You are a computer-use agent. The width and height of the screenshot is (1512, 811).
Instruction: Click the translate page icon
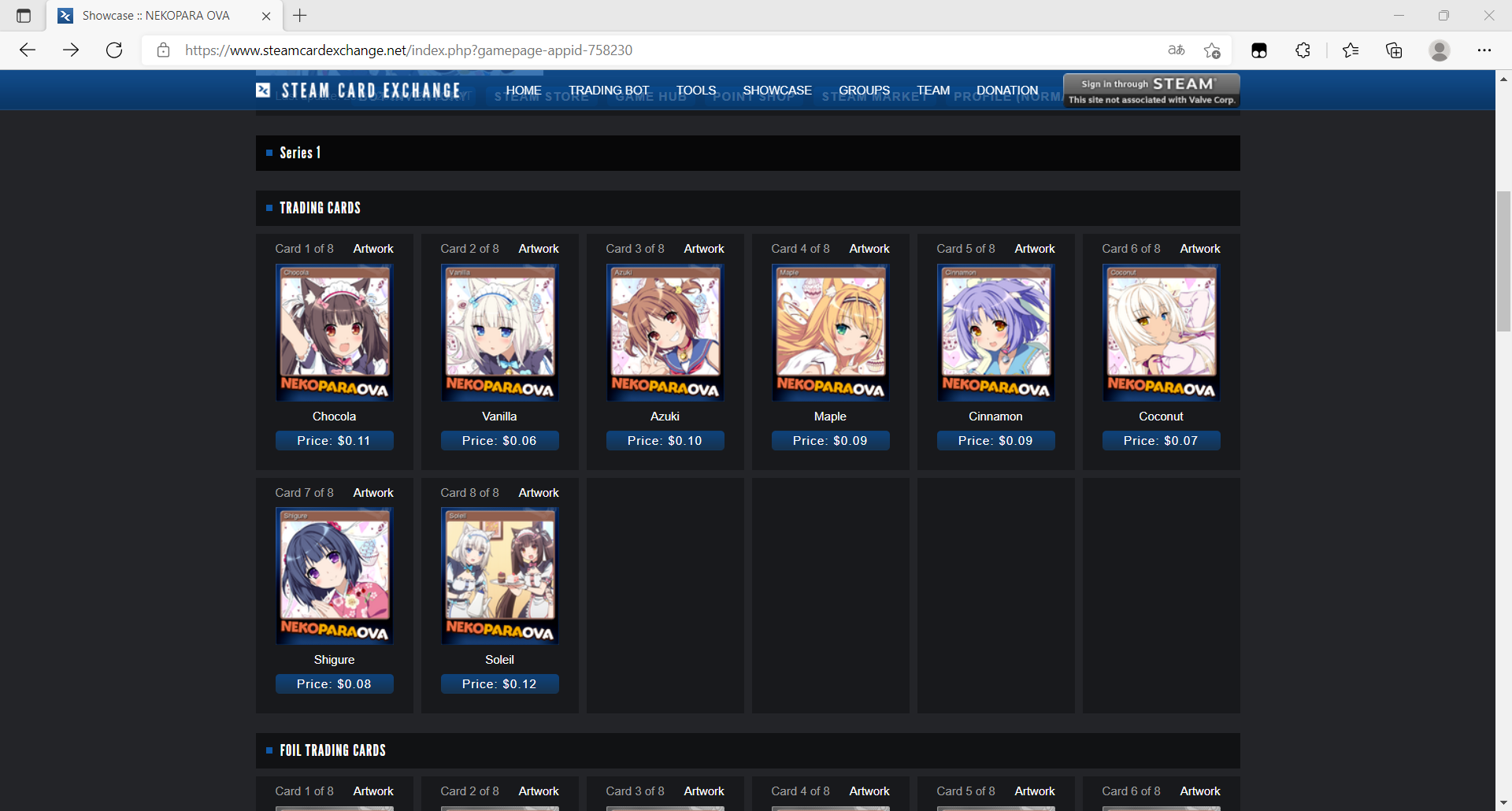point(1177,50)
